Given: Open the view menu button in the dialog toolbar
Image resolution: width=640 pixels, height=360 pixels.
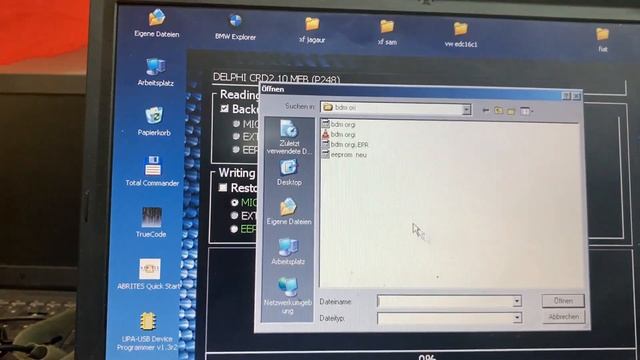Looking at the screenshot, I should [x=526, y=111].
